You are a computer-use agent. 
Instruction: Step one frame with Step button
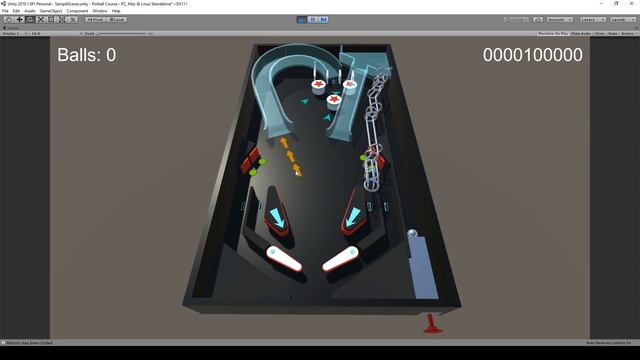(x=323, y=20)
